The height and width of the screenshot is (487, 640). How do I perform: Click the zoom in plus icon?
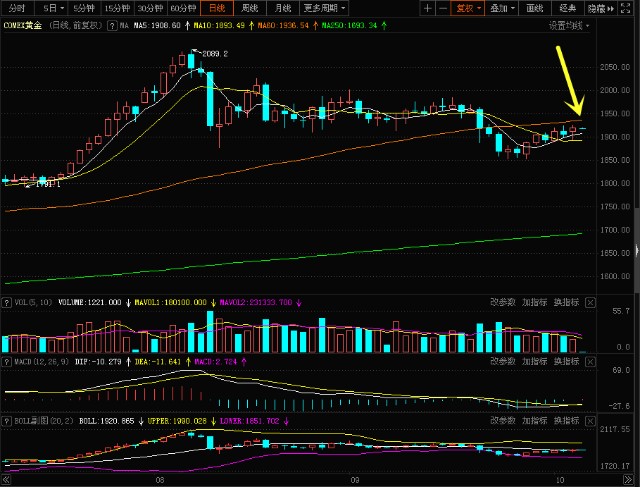[429, 8]
